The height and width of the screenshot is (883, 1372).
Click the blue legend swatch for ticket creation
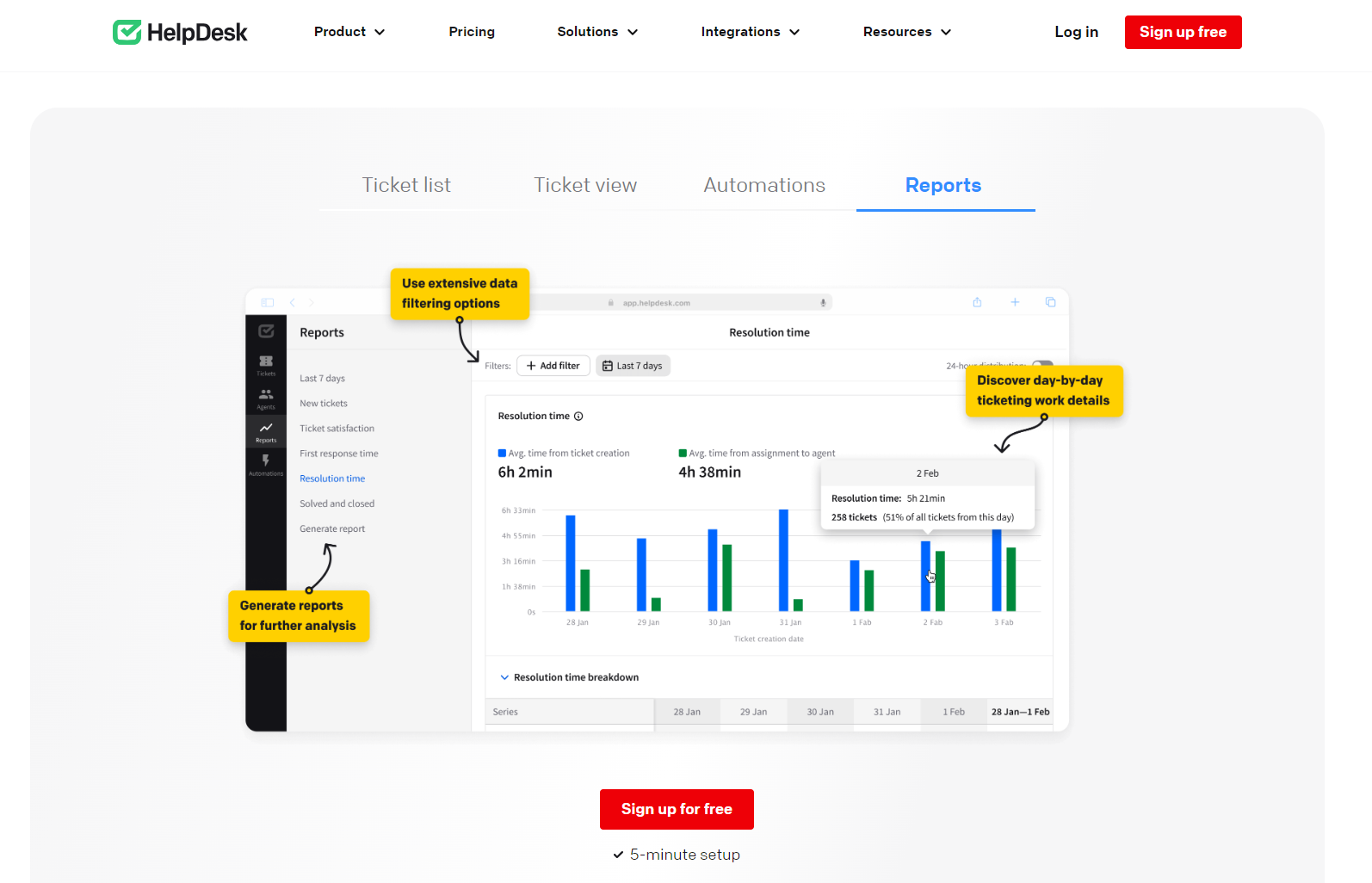click(502, 454)
